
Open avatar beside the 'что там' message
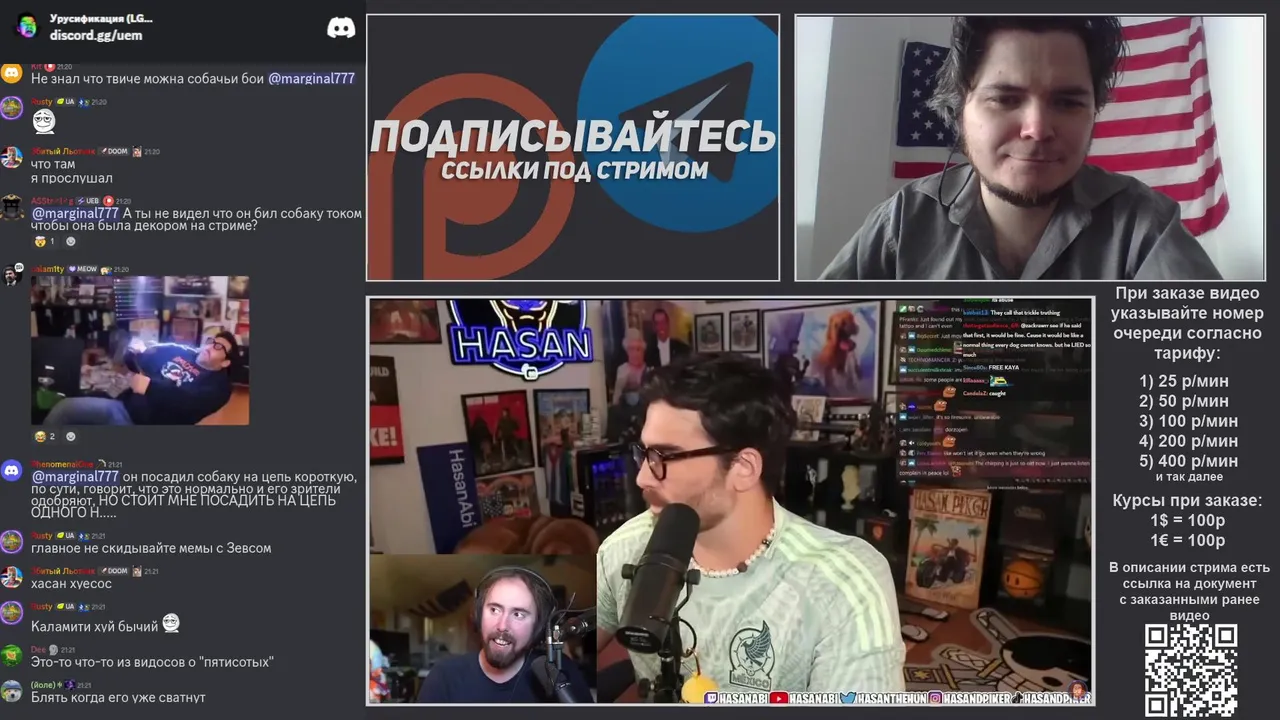11,157
